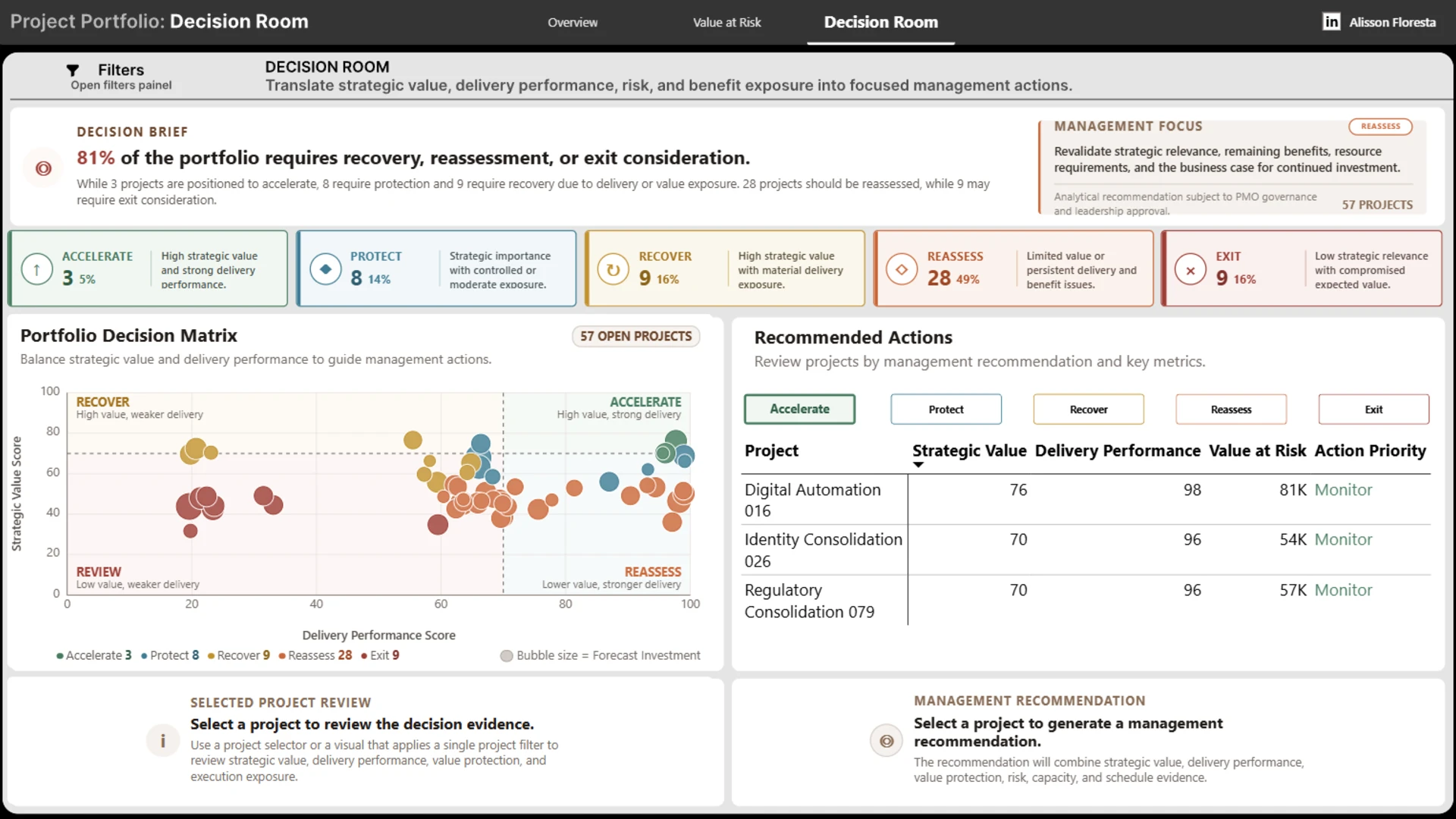Click the Decision Brief target icon
1456x819 pixels.
pyautogui.click(x=43, y=168)
